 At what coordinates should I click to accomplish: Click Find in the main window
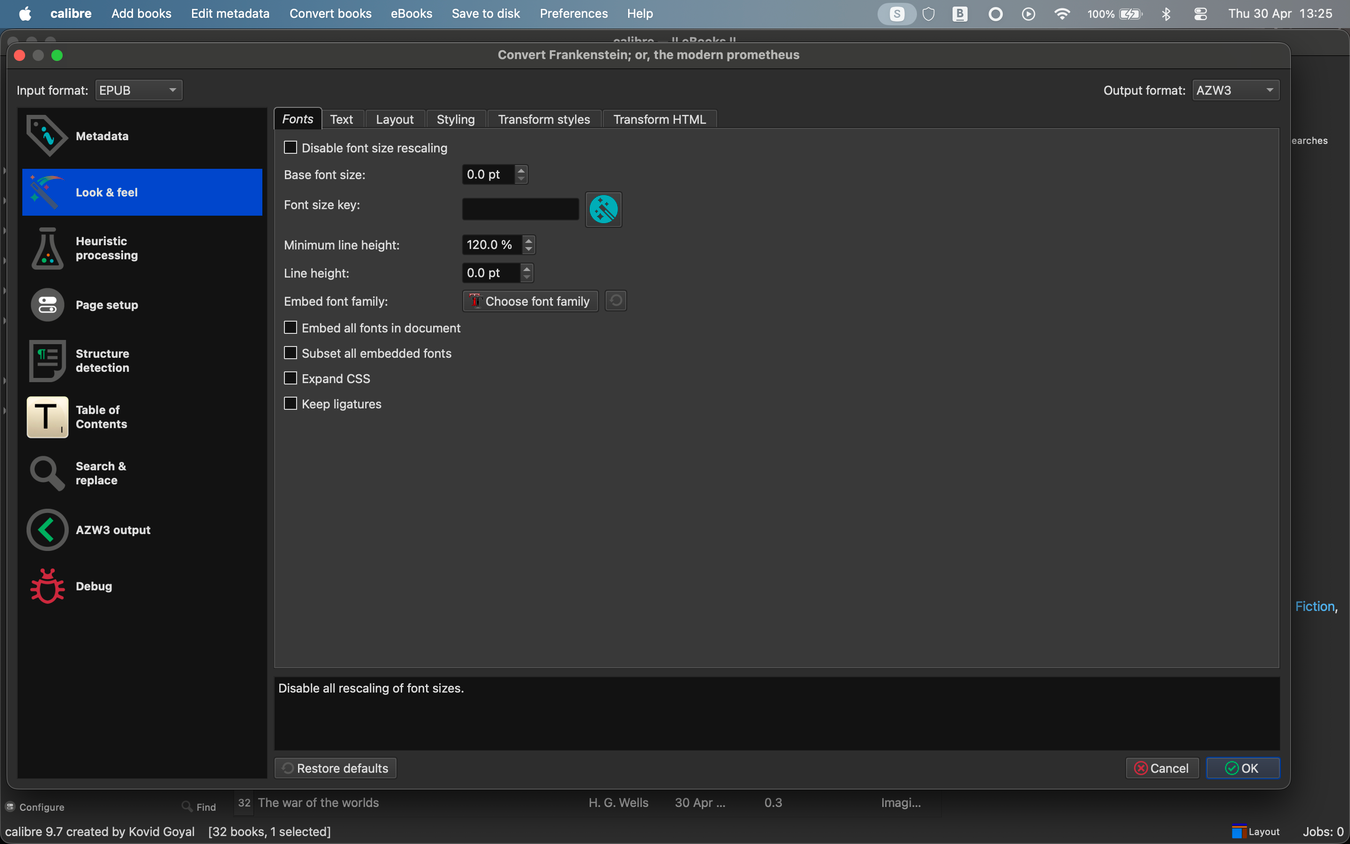(198, 807)
